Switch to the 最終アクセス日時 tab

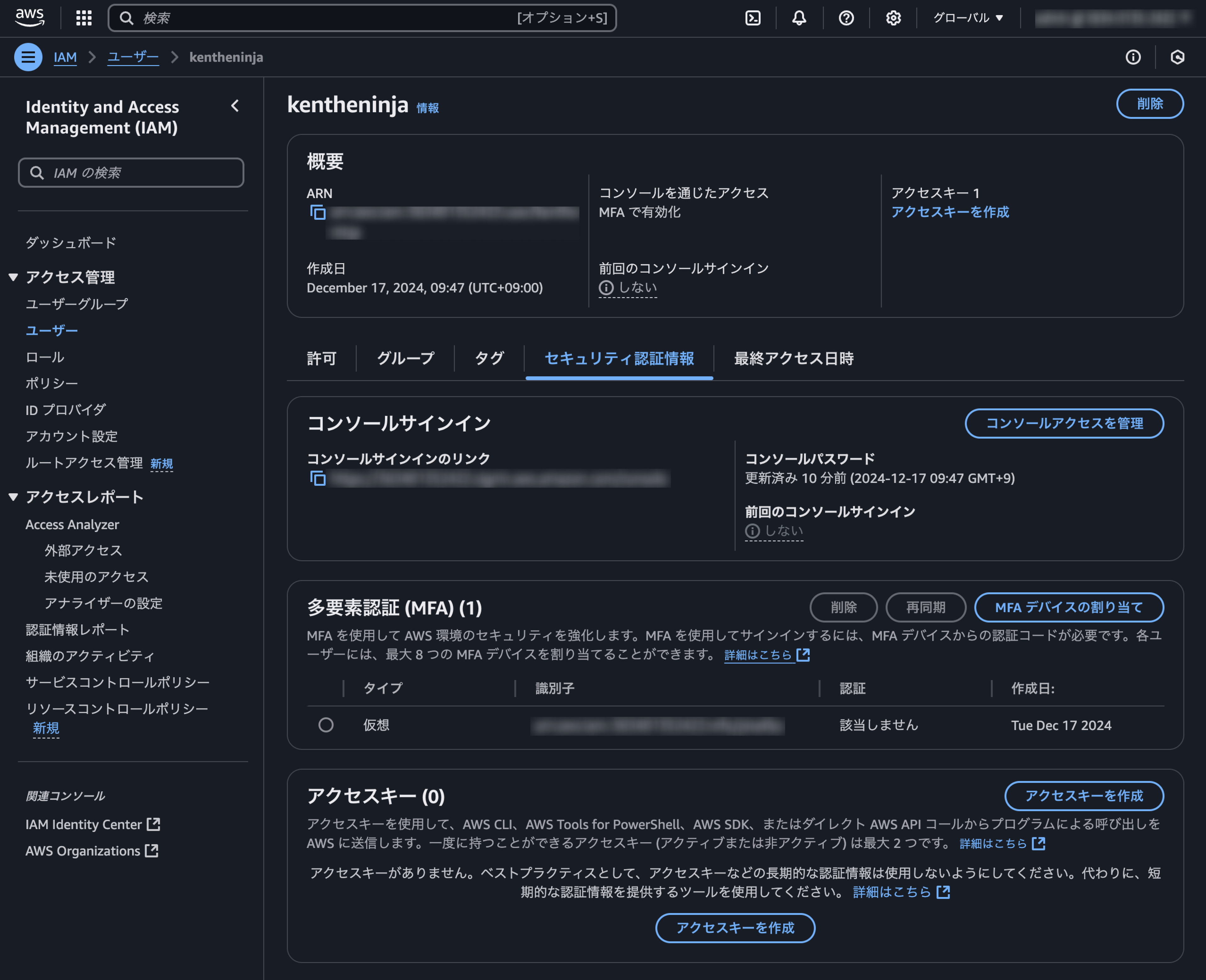[x=794, y=358]
